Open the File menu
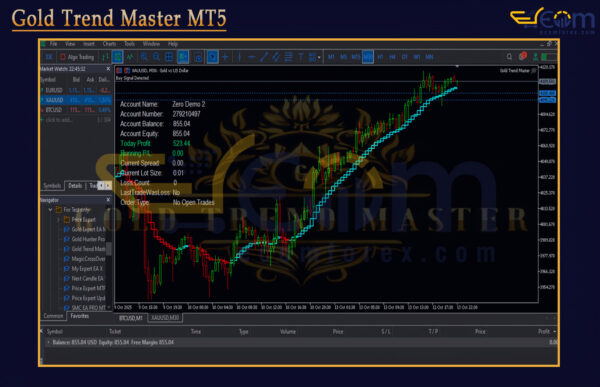600x387 pixels. 53,44
